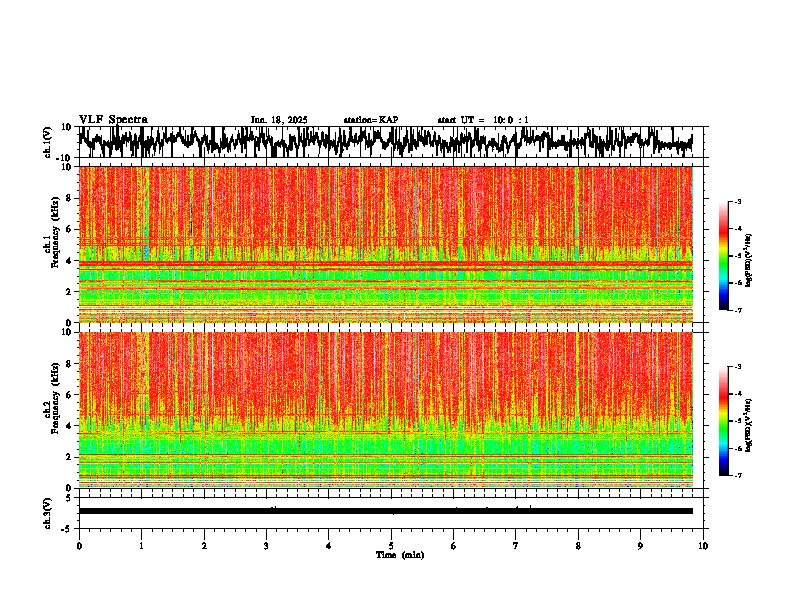The height and width of the screenshot is (612, 792).
Task: Click time axis tick label "5"
Action: click(391, 546)
